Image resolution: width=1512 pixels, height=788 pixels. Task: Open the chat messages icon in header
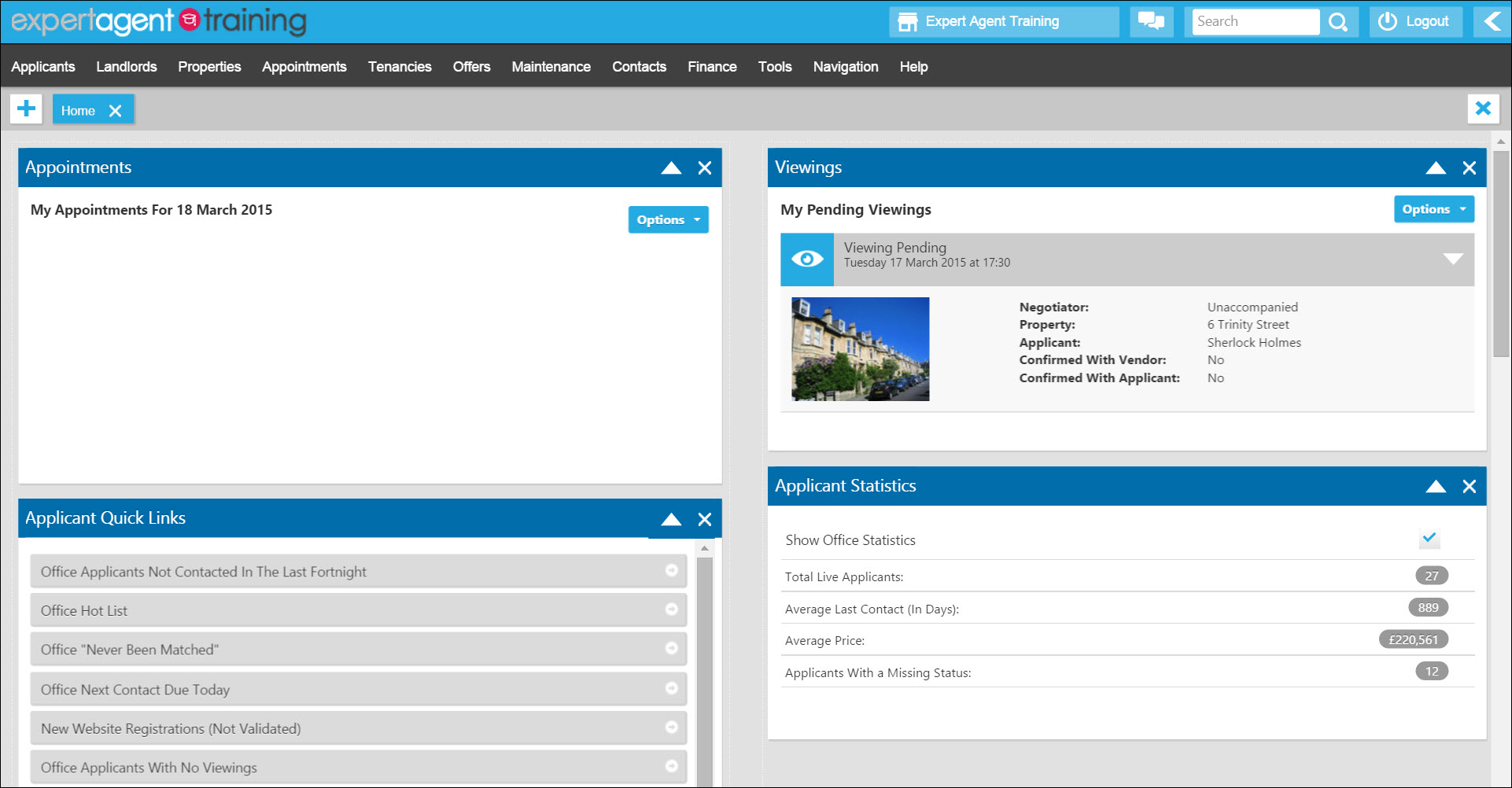pos(1151,22)
